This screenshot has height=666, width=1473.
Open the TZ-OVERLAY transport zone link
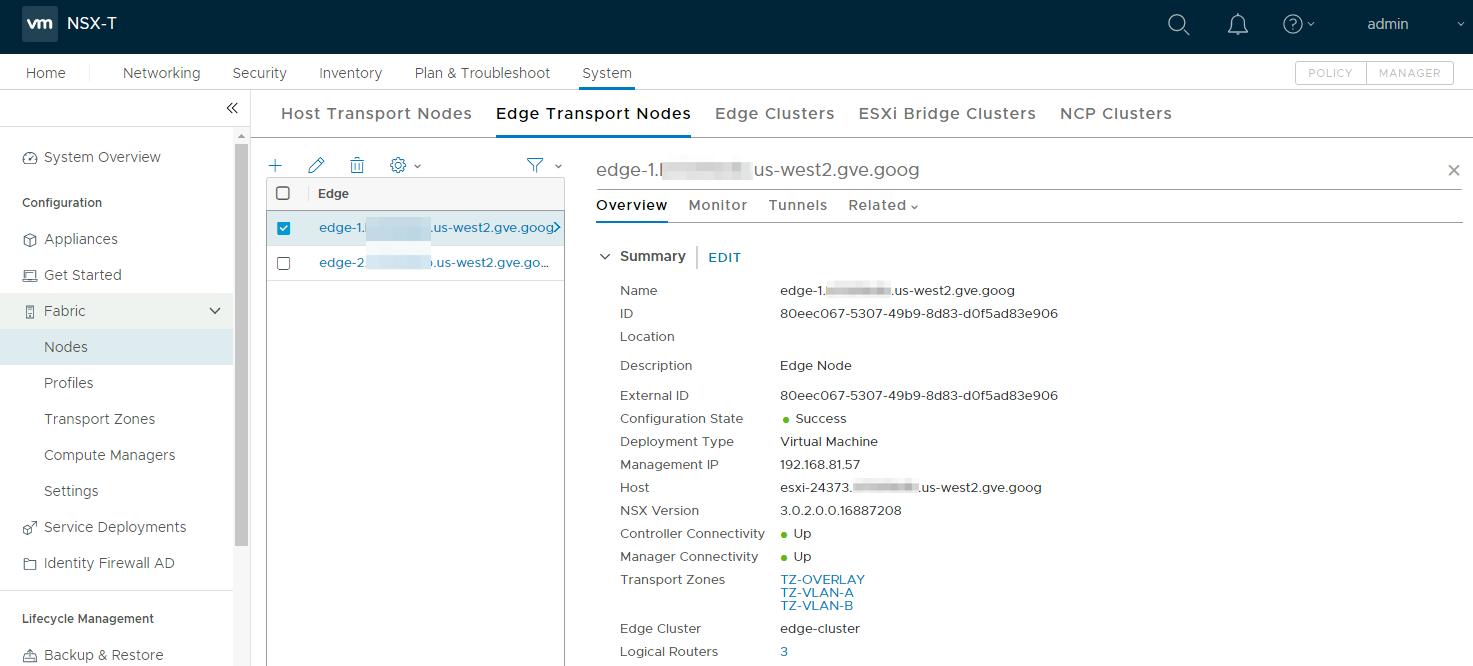coord(822,580)
